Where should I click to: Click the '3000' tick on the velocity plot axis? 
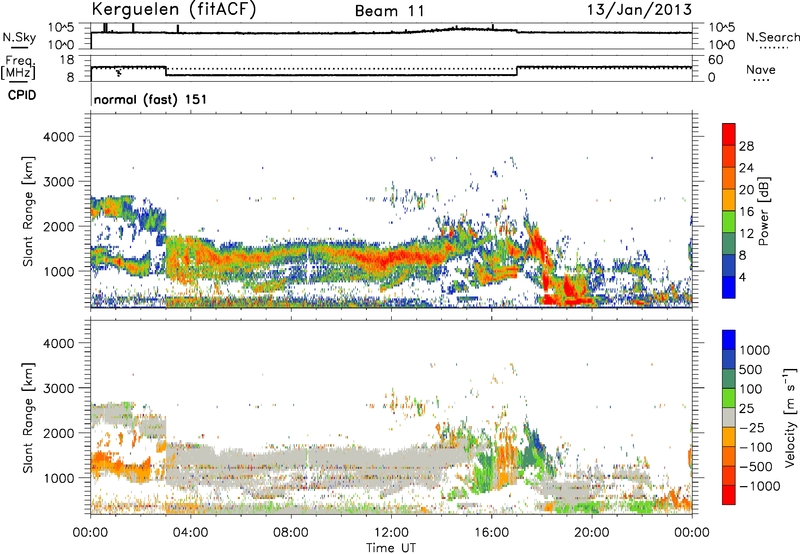(58, 388)
